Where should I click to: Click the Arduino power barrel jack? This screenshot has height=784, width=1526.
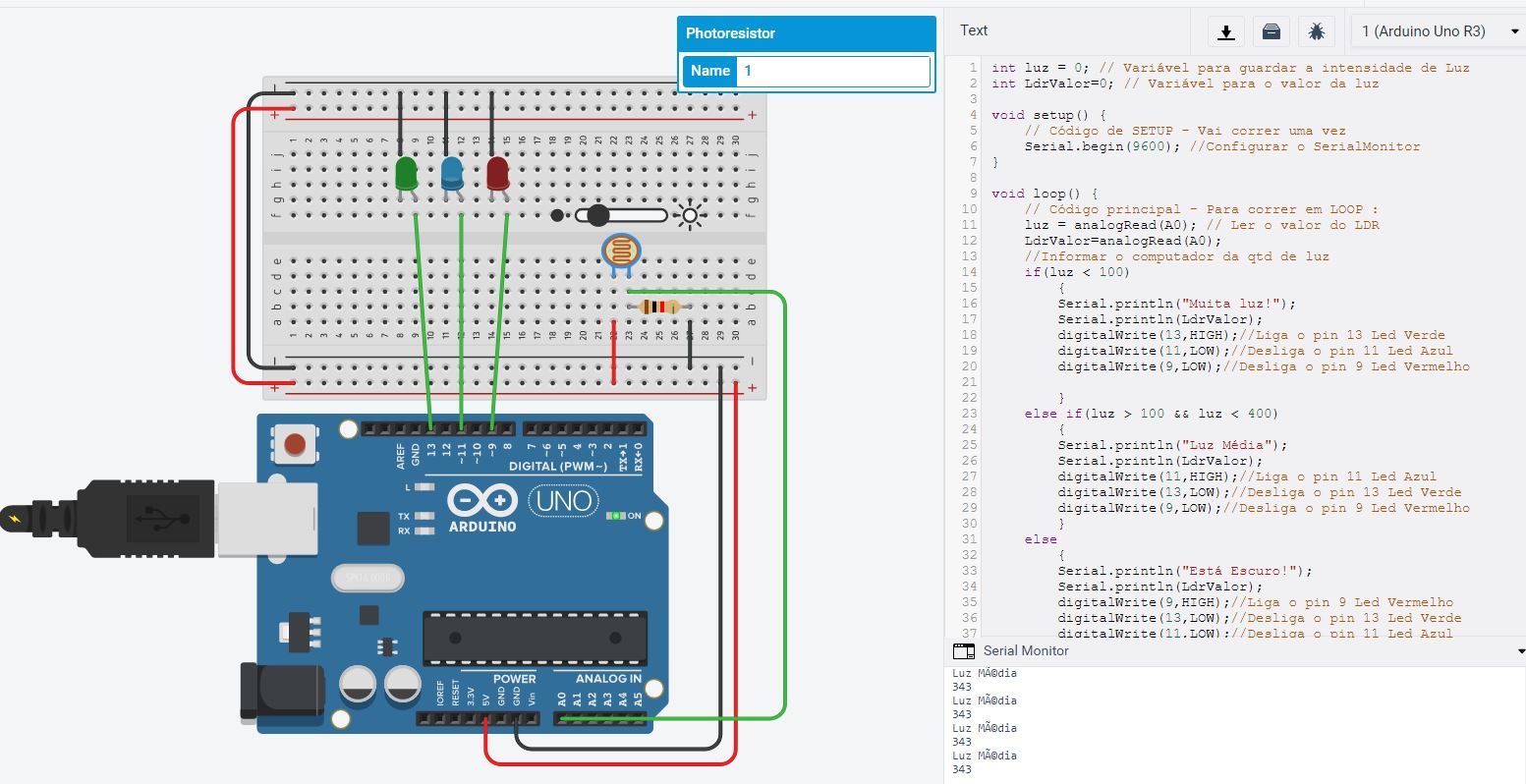[x=282, y=694]
